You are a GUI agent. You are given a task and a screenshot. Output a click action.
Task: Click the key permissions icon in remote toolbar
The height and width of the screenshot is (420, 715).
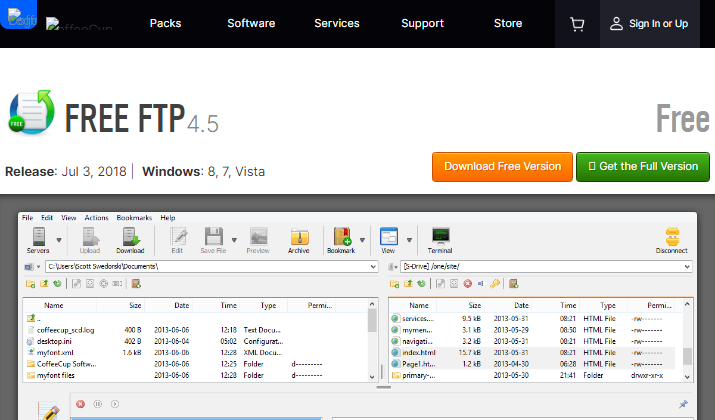[495, 284]
